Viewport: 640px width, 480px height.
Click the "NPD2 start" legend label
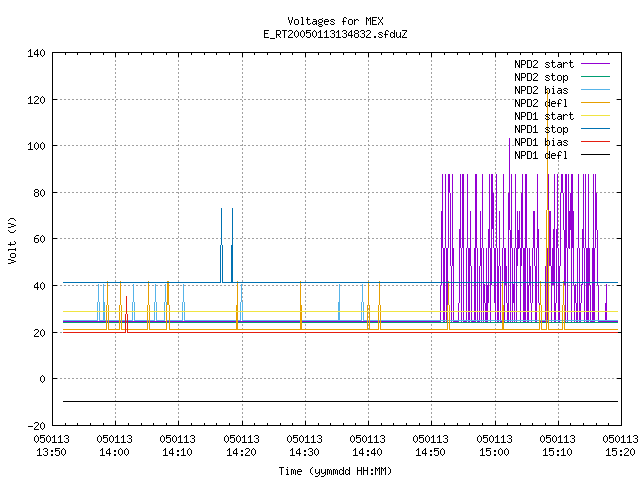tap(544, 64)
